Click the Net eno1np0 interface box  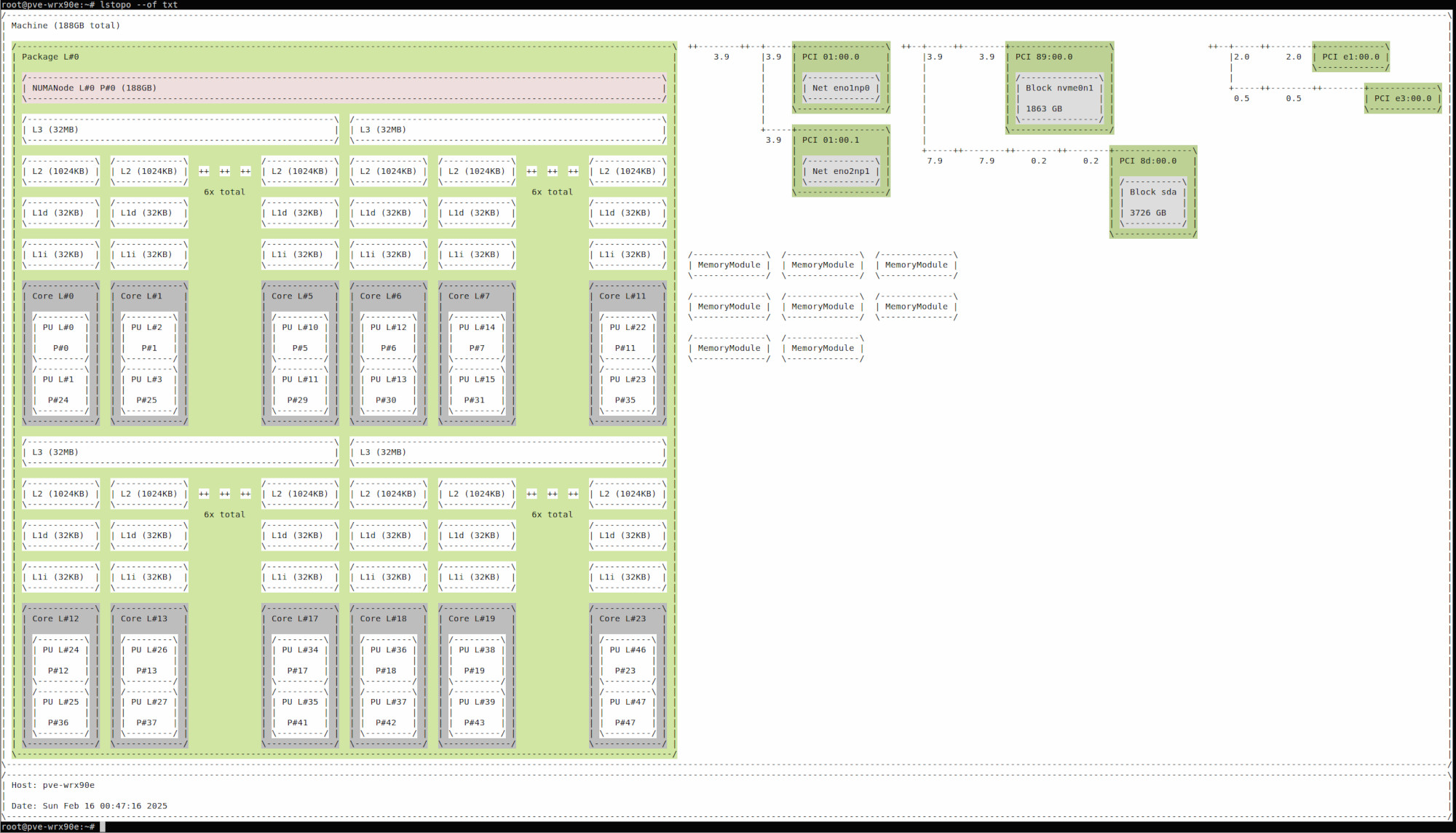pos(841,88)
